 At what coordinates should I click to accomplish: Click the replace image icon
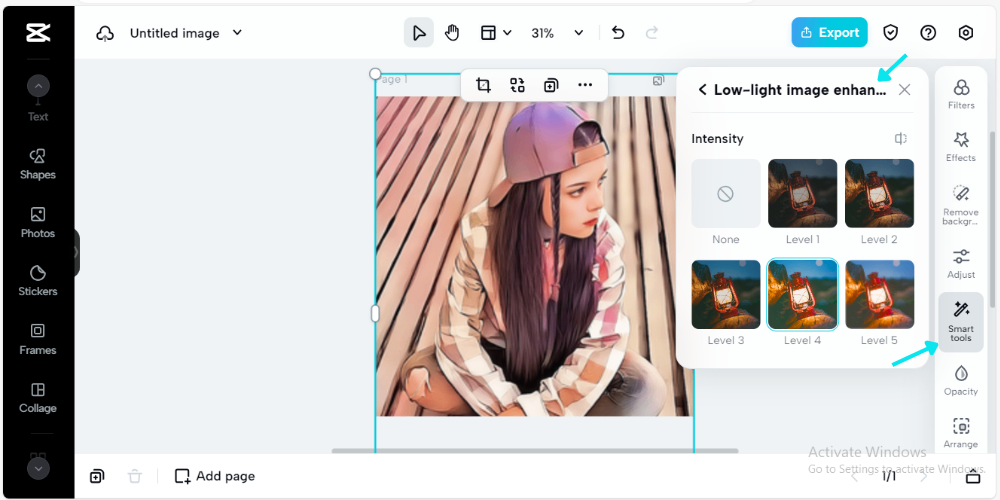point(517,85)
